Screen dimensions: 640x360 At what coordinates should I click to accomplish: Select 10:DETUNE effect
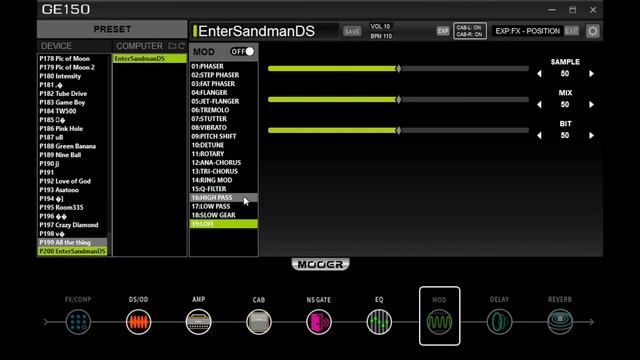[x=224, y=145]
